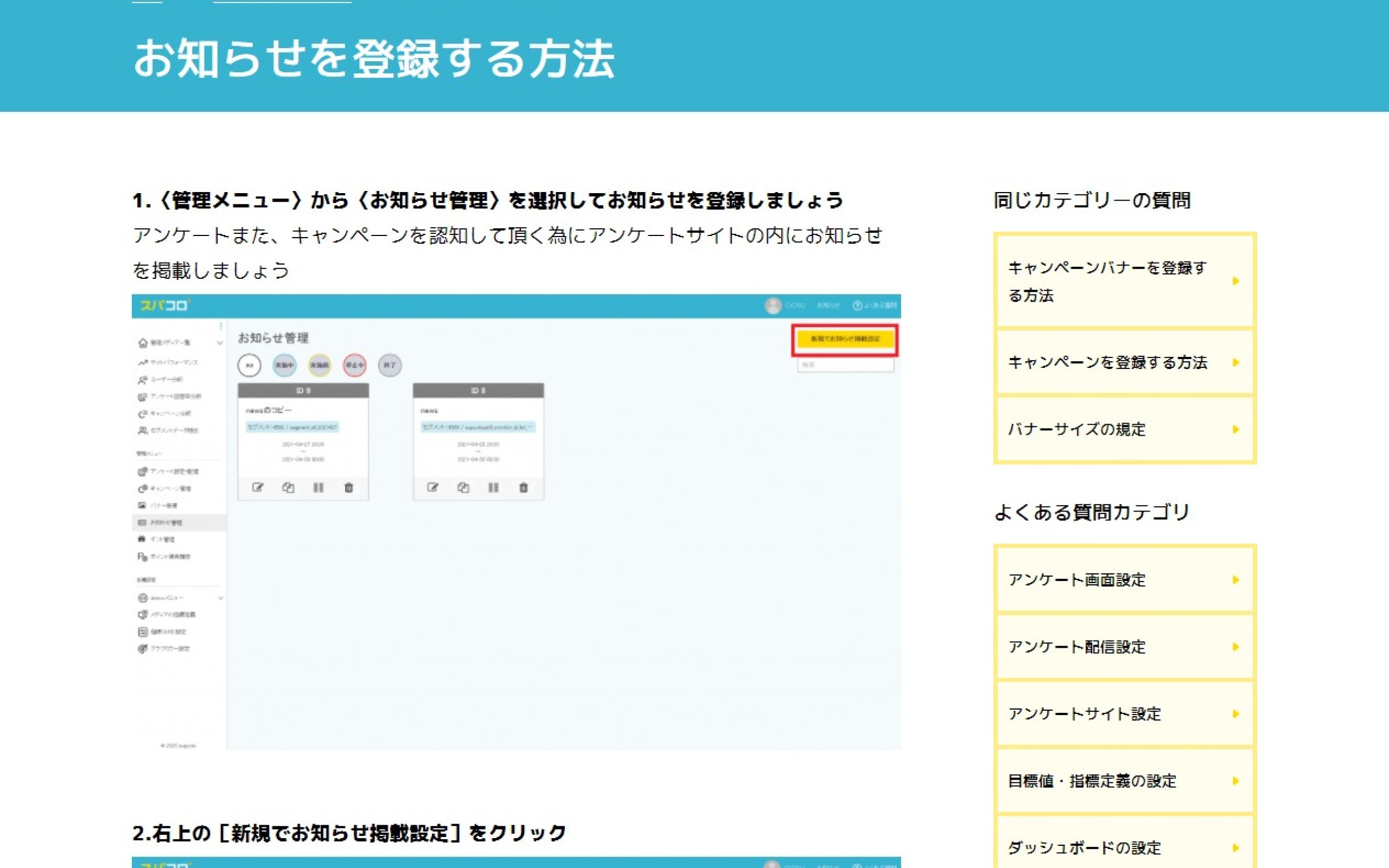Expand the 管理メディア一覧 sidebar chevron
The height and width of the screenshot is (868, 1389).
click(220, 343)
